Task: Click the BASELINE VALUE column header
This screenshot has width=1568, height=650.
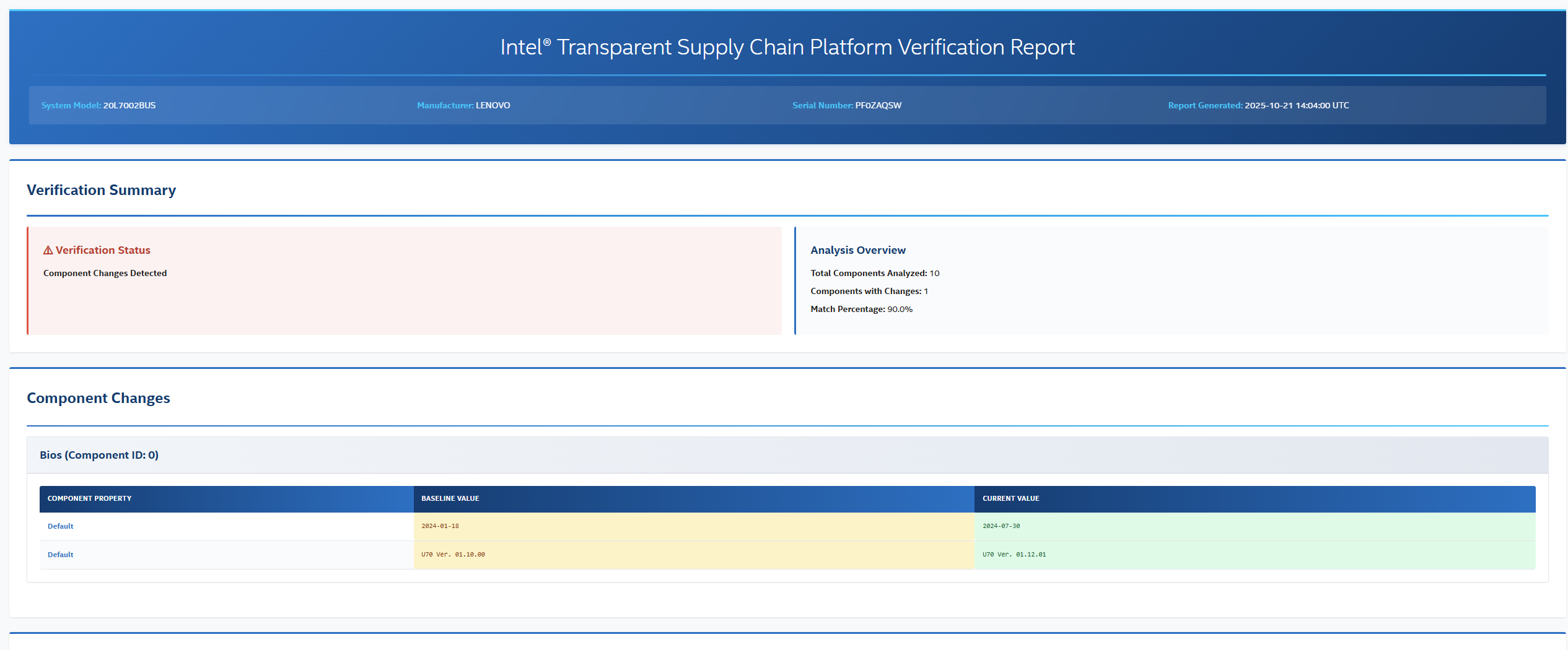Action: [x=449, y=498]
